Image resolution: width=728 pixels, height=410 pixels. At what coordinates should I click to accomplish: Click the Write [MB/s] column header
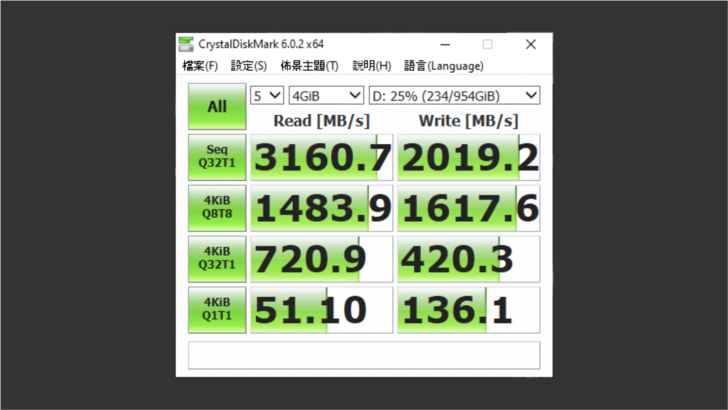tap(468, 121)
